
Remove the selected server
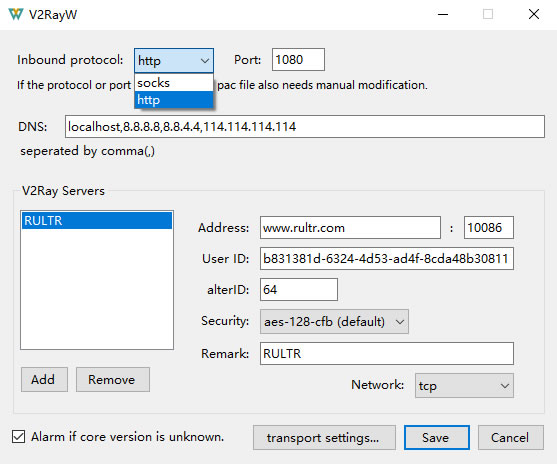(x=113, y=379)
